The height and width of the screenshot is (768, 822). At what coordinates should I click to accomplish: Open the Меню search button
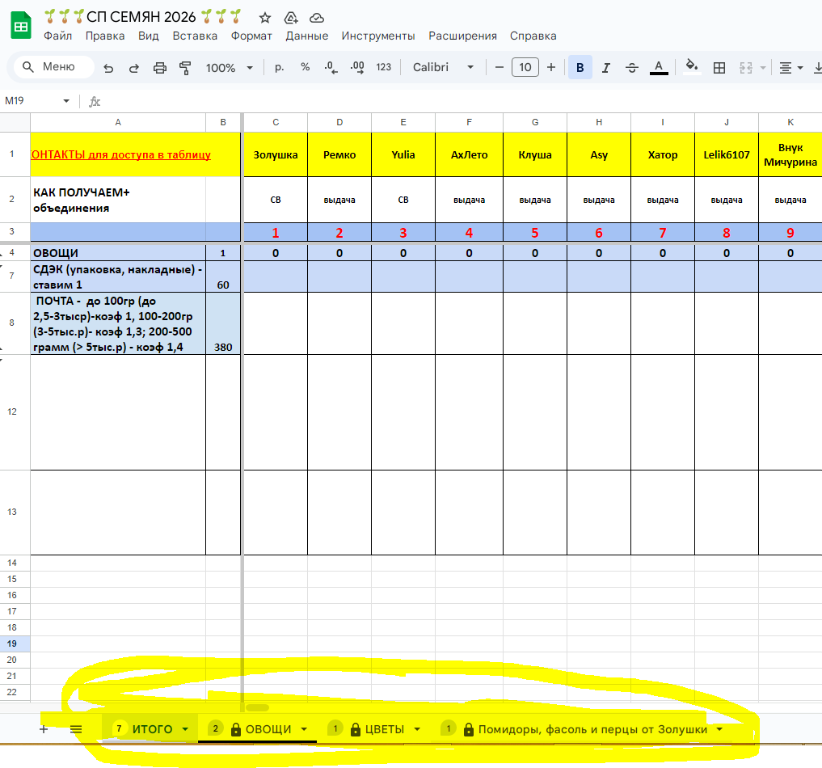click(x=50, y=67)
